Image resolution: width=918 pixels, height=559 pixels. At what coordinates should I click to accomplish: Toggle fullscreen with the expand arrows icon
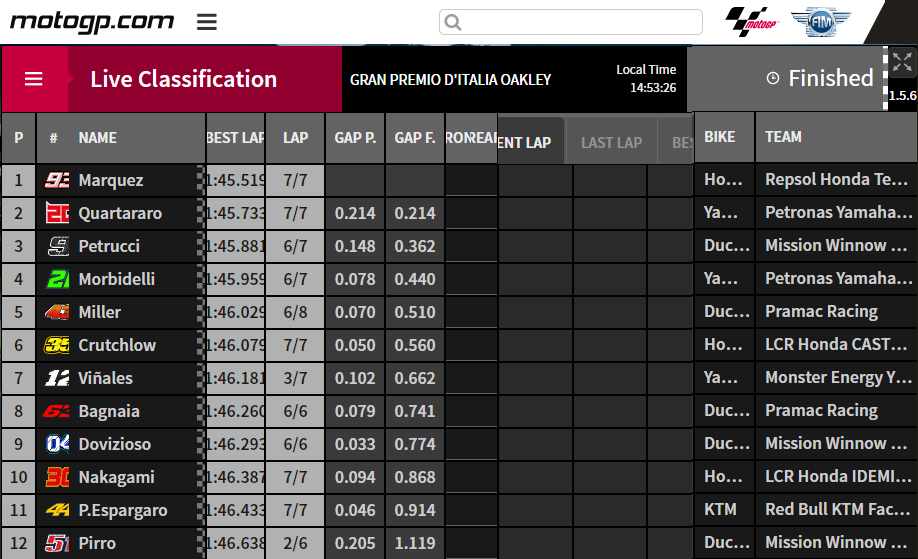pos(901,62)
